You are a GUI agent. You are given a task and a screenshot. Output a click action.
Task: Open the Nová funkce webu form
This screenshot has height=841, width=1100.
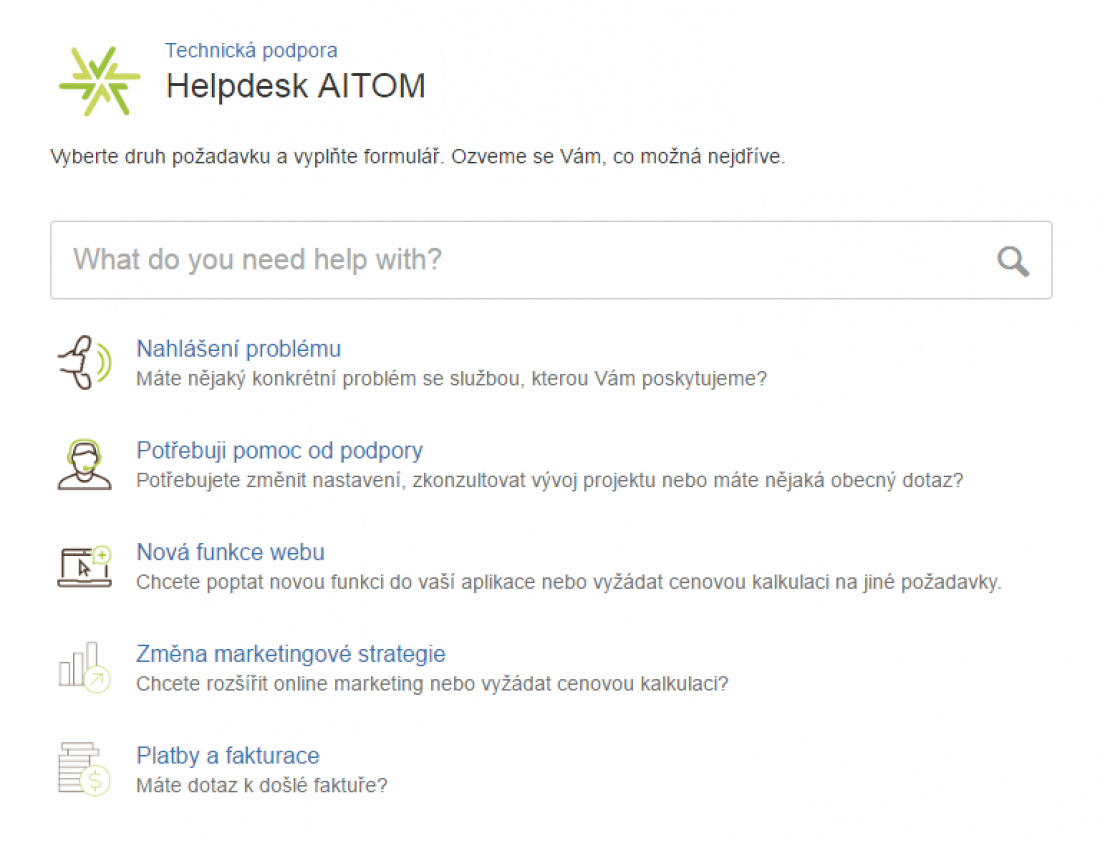pos(230,552)
